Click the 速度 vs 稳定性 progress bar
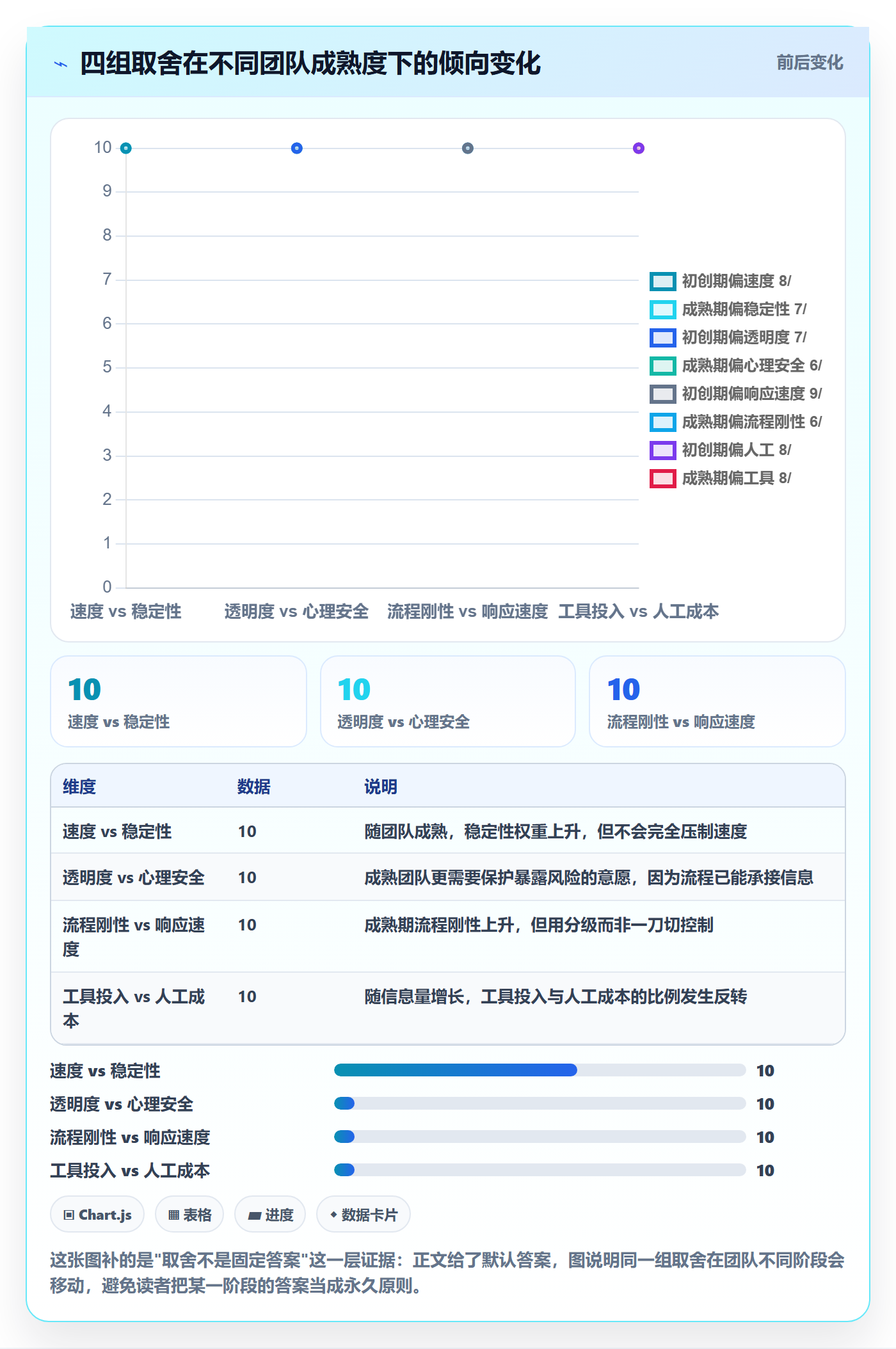This screenshot has height=1349, width=896. [x=540, y=1070]
